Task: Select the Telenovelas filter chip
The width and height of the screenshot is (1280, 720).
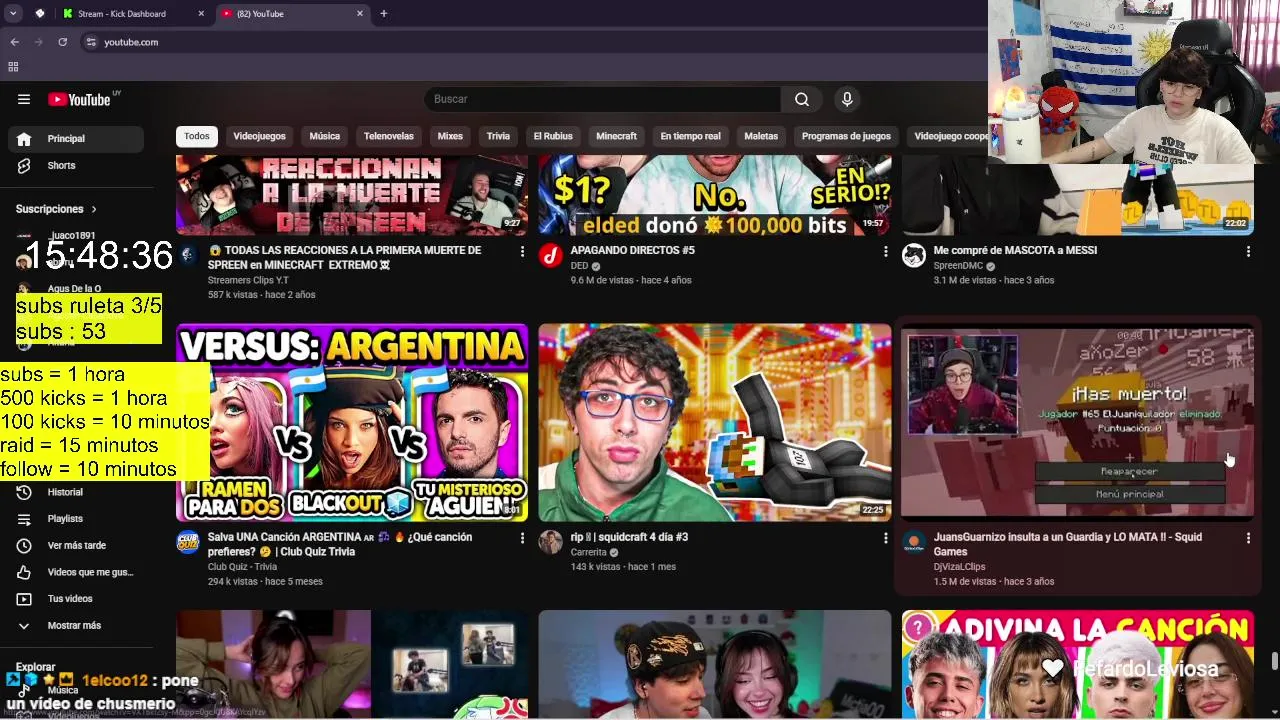Action: pyautogui.click(x=388, y=136)
